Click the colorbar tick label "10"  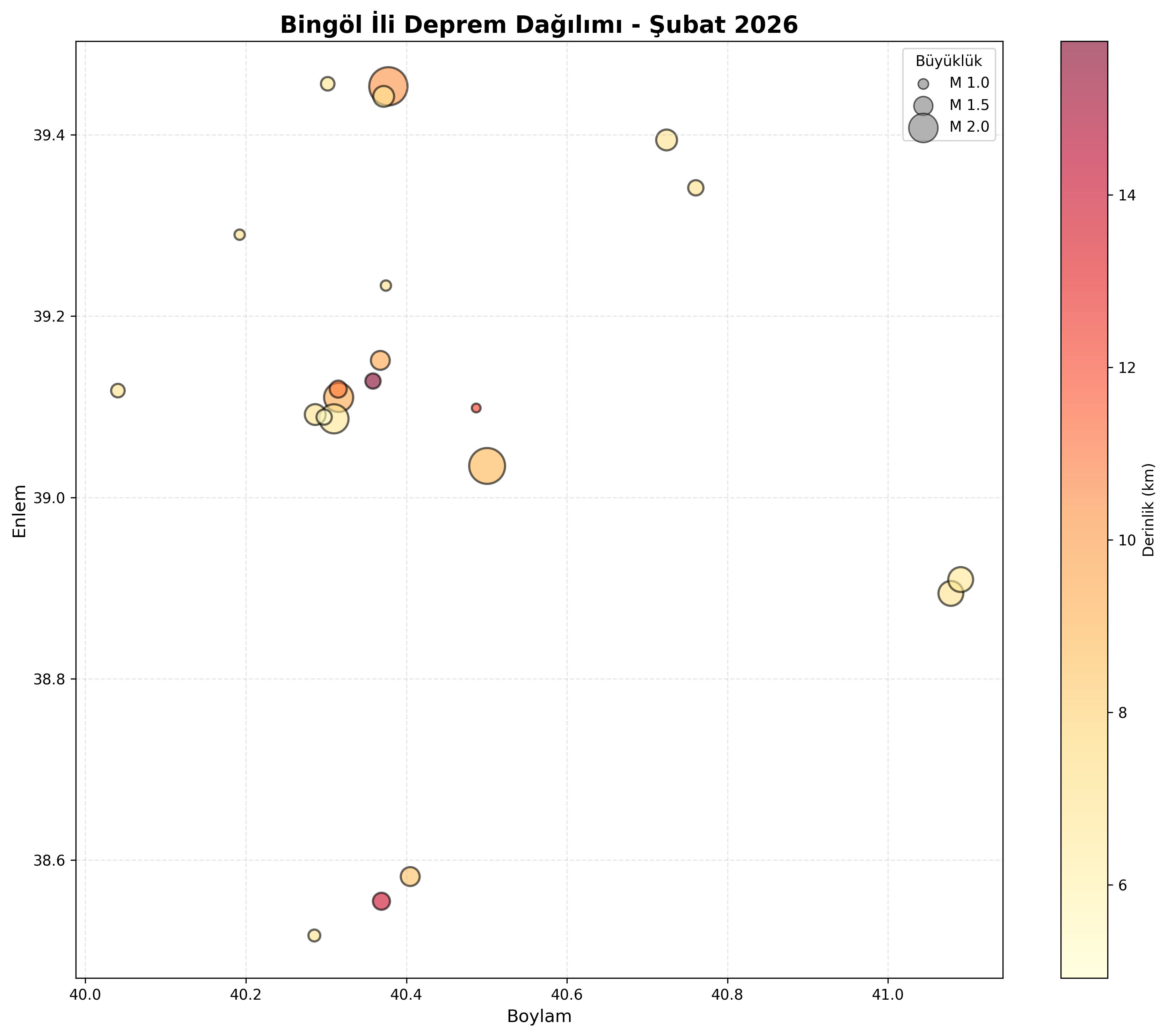click(1127, 540)
